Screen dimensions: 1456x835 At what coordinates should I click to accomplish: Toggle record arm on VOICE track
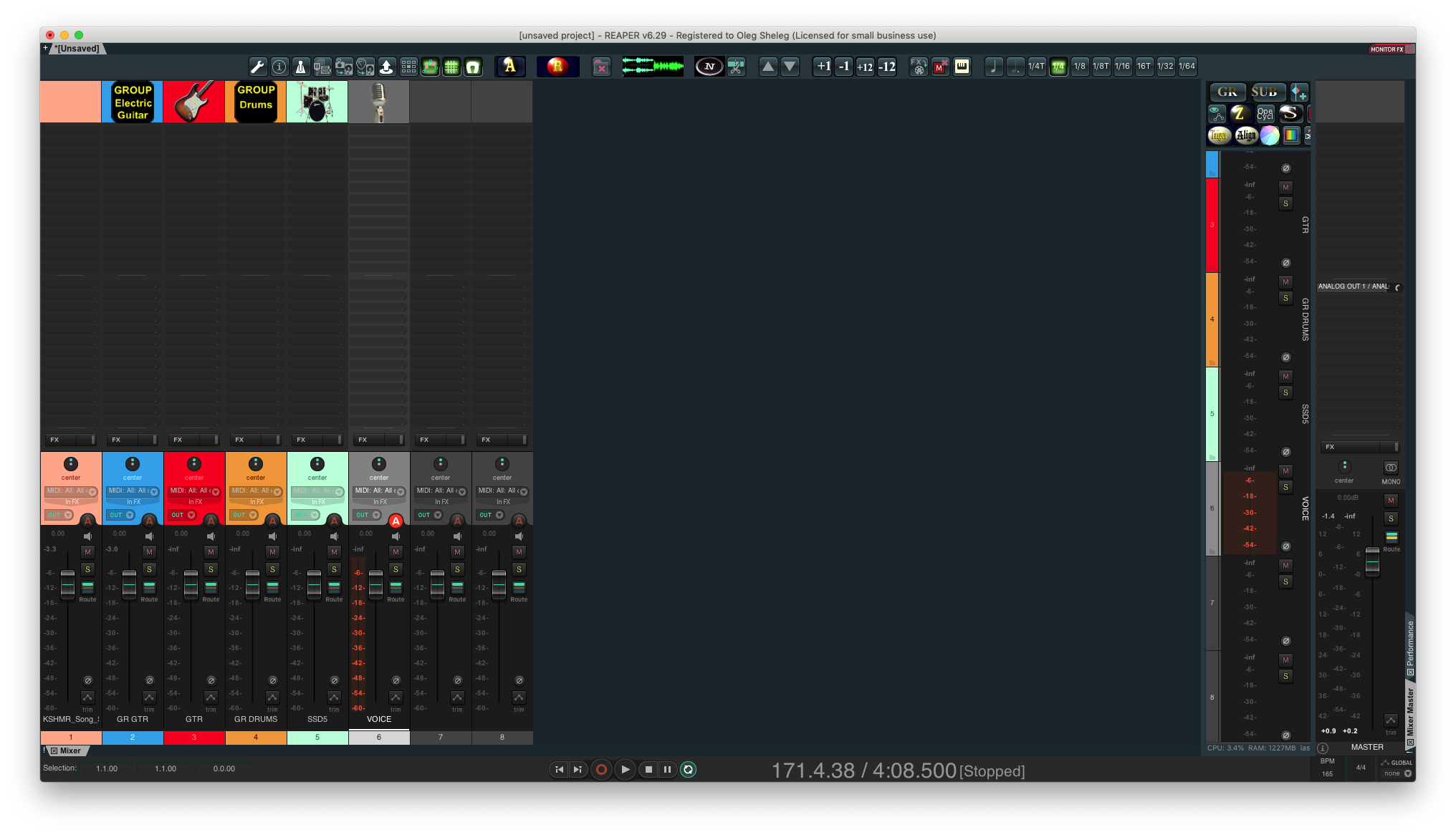pos(396,521)
